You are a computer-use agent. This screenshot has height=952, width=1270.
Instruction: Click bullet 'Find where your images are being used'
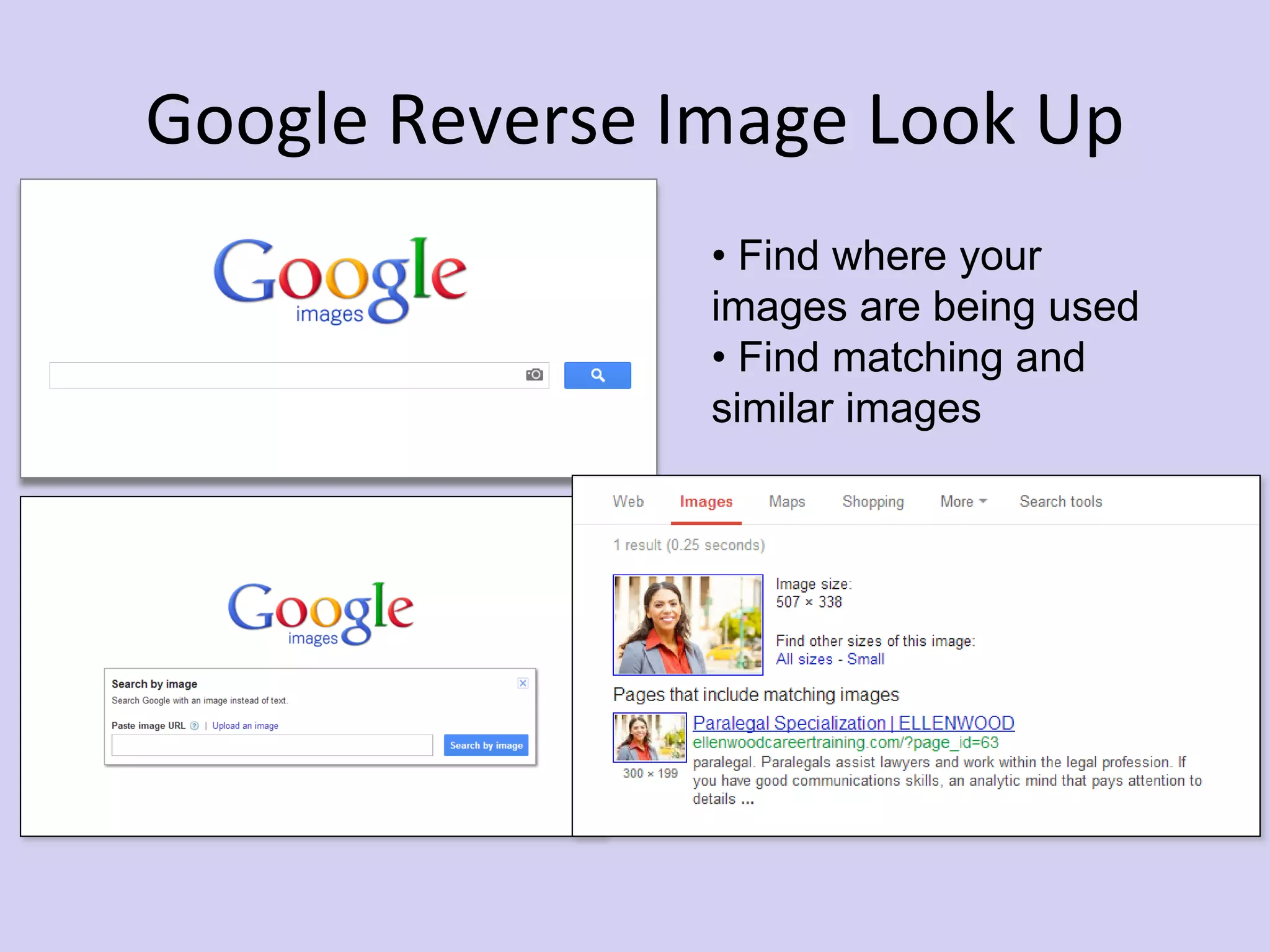[925, 281]
